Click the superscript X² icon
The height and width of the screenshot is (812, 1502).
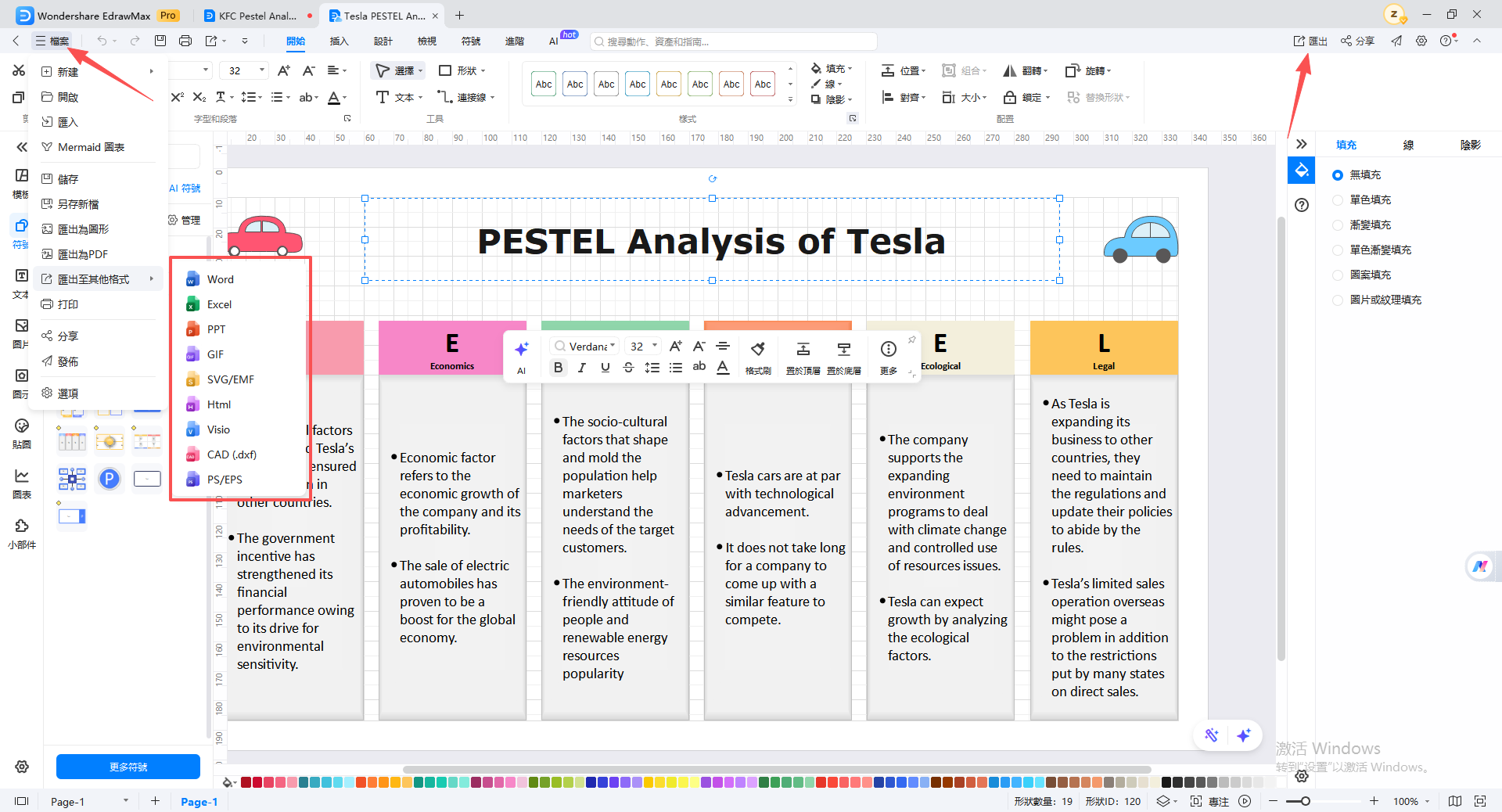178,97
